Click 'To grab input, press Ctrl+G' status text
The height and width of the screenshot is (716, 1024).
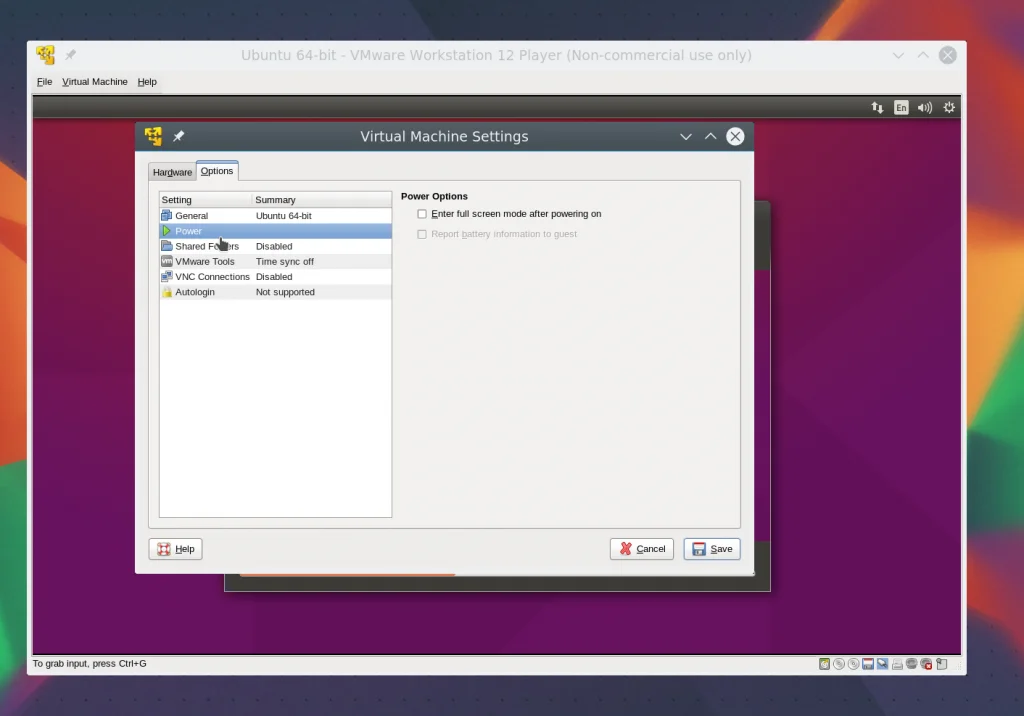(89, 663)
